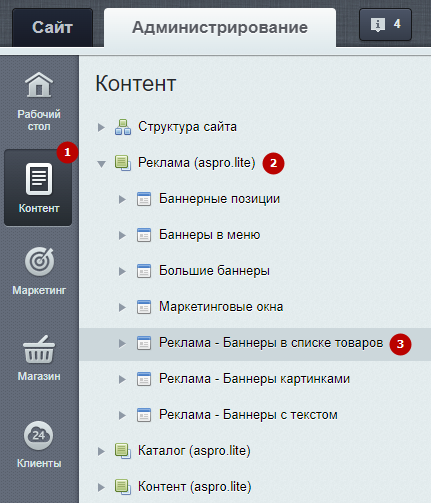This screenshot has height=503, width=431.
Task: Click the Баннеры в меню list icon
Action: click(x=144, y=235)
